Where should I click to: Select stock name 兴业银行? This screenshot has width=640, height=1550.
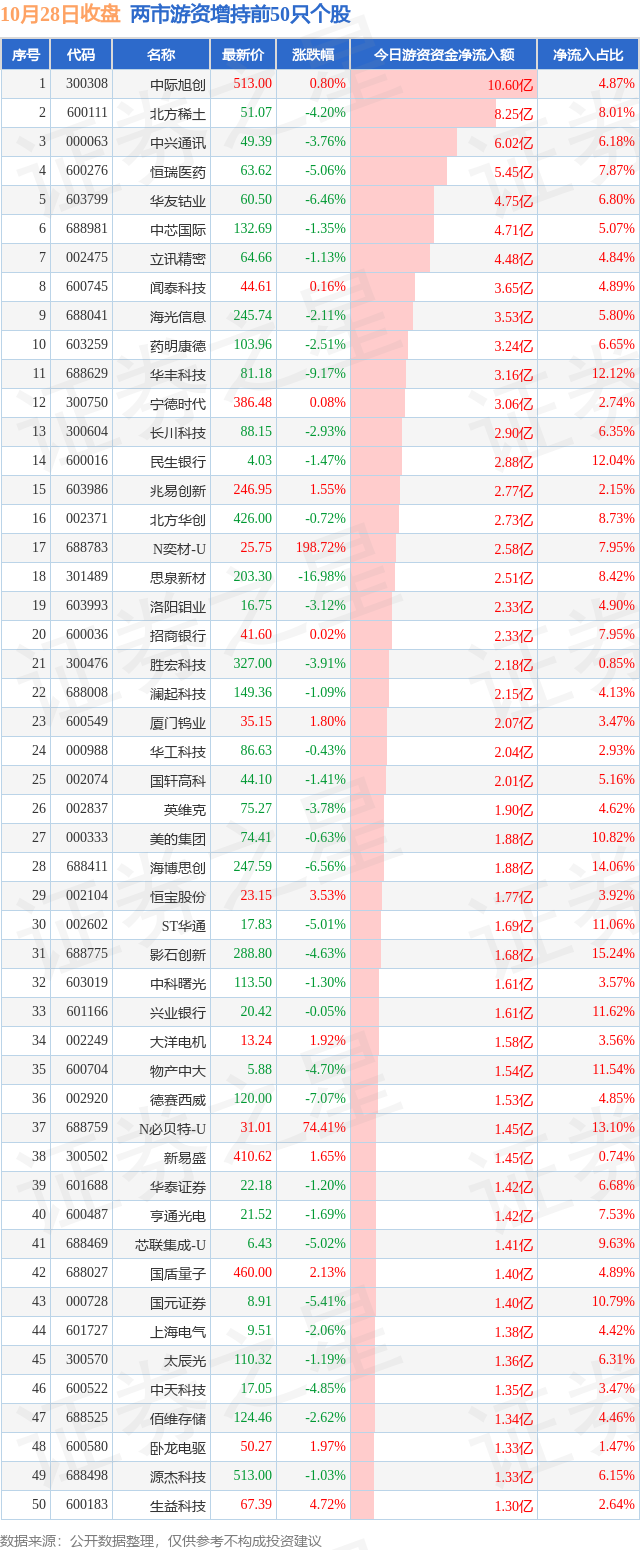(x=178, y=1013)
